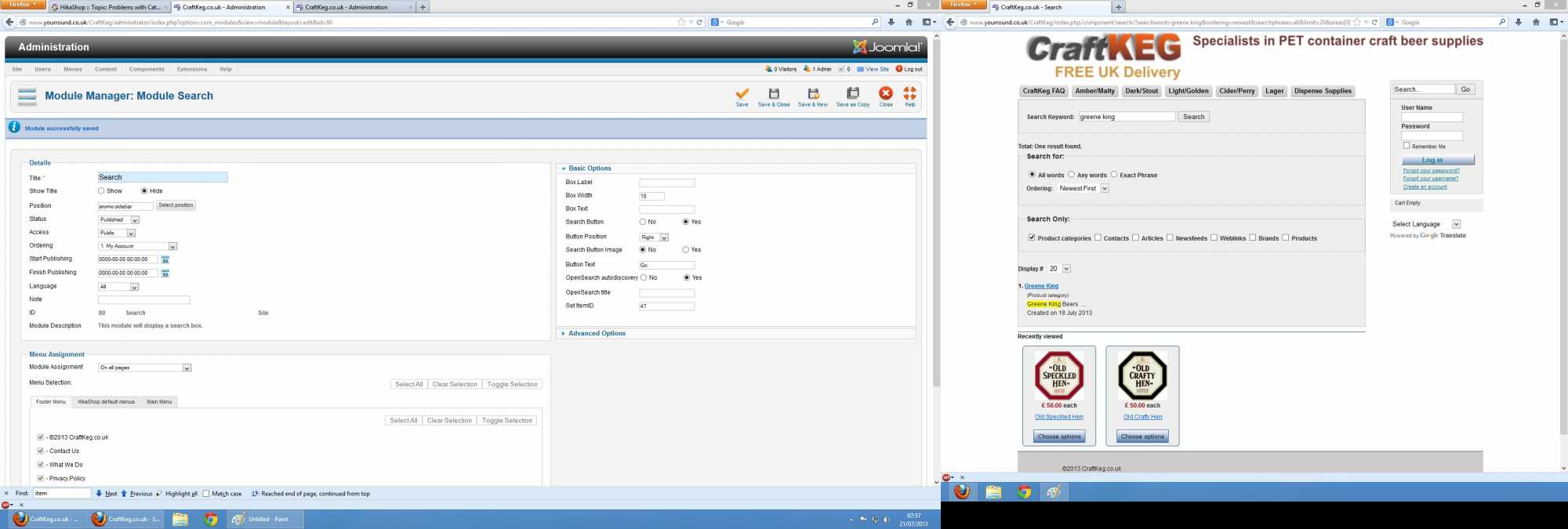Select Show Title 'Show' radio button
This screenshot has width=1568, height=529.
point(101,191)
